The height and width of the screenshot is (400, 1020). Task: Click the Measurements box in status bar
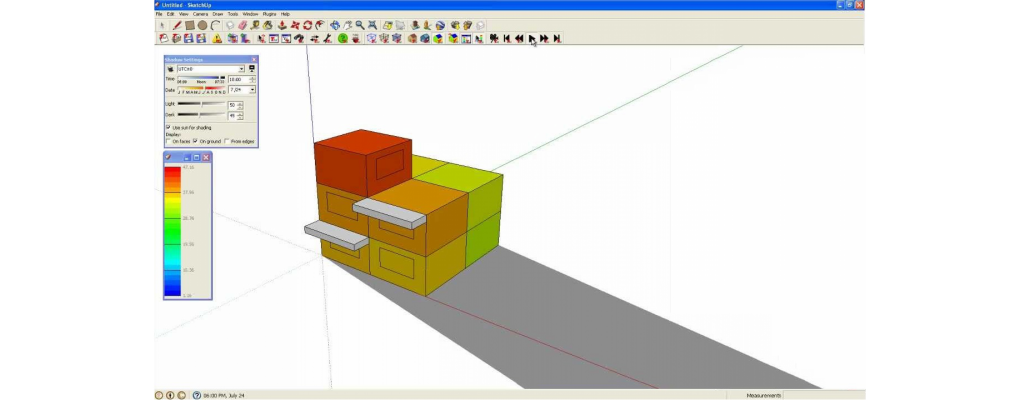point(824,395)
